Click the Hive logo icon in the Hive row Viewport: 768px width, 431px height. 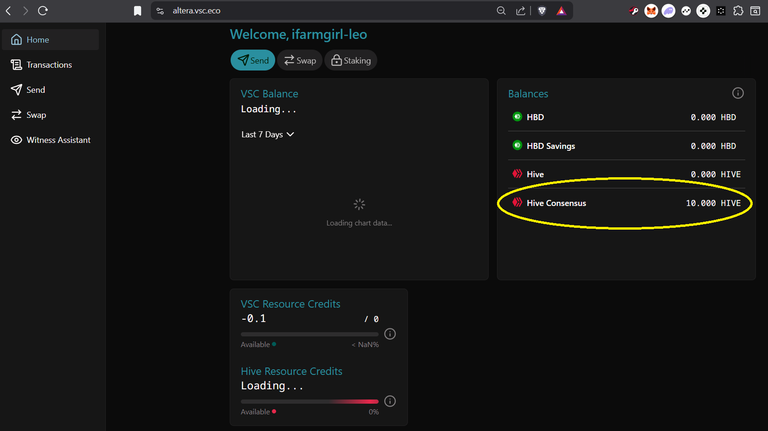click(517, 174)
